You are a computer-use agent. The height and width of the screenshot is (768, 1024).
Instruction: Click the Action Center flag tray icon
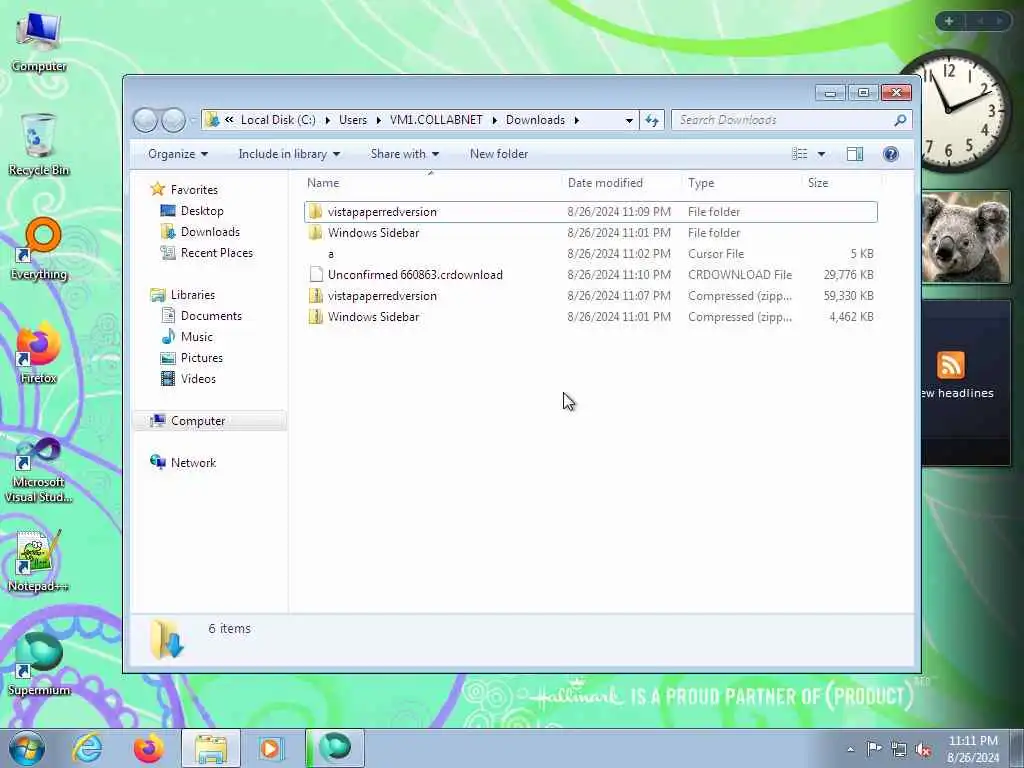point(874,748)
